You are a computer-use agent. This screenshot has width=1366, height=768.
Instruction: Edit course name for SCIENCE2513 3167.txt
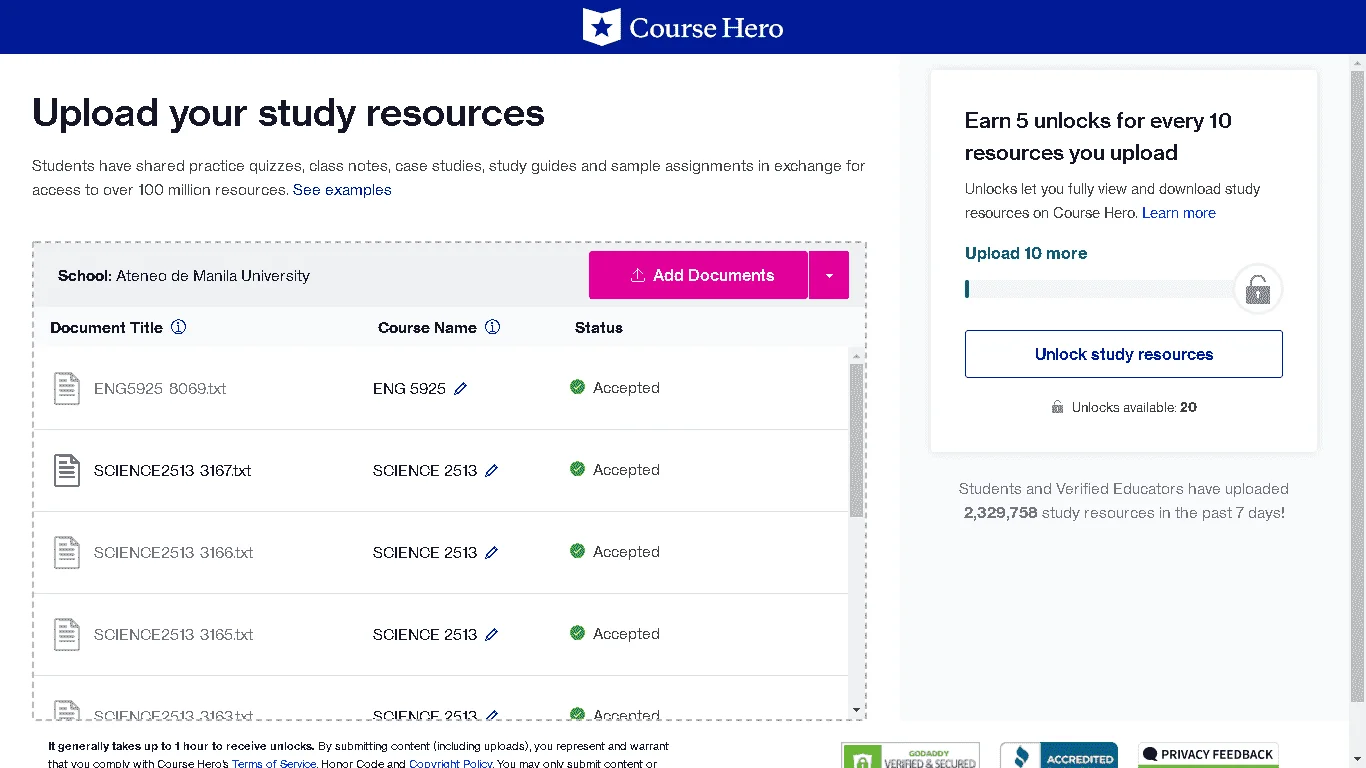pos(492,470)
